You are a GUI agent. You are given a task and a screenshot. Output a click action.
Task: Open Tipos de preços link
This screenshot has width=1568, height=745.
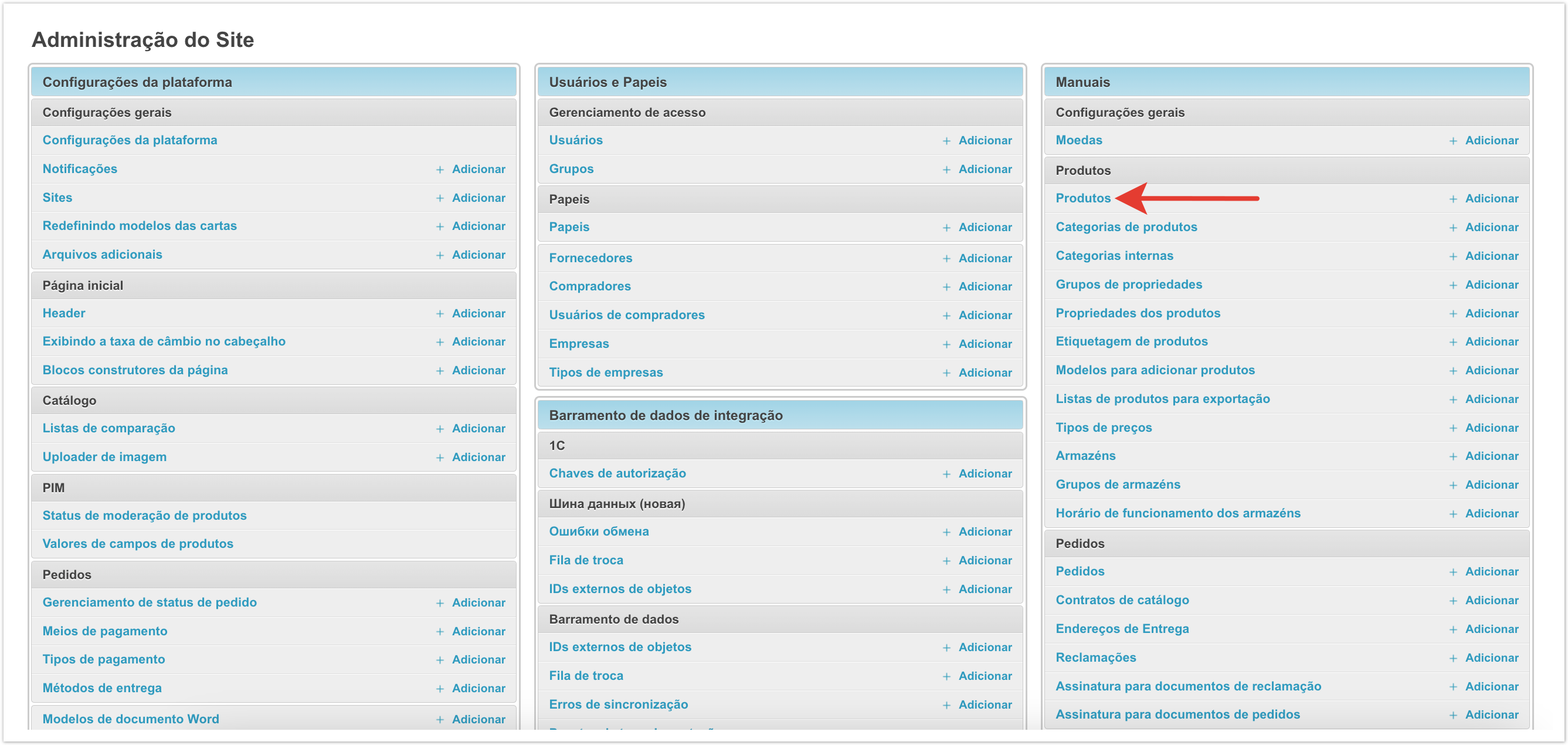pos(1103,428)
